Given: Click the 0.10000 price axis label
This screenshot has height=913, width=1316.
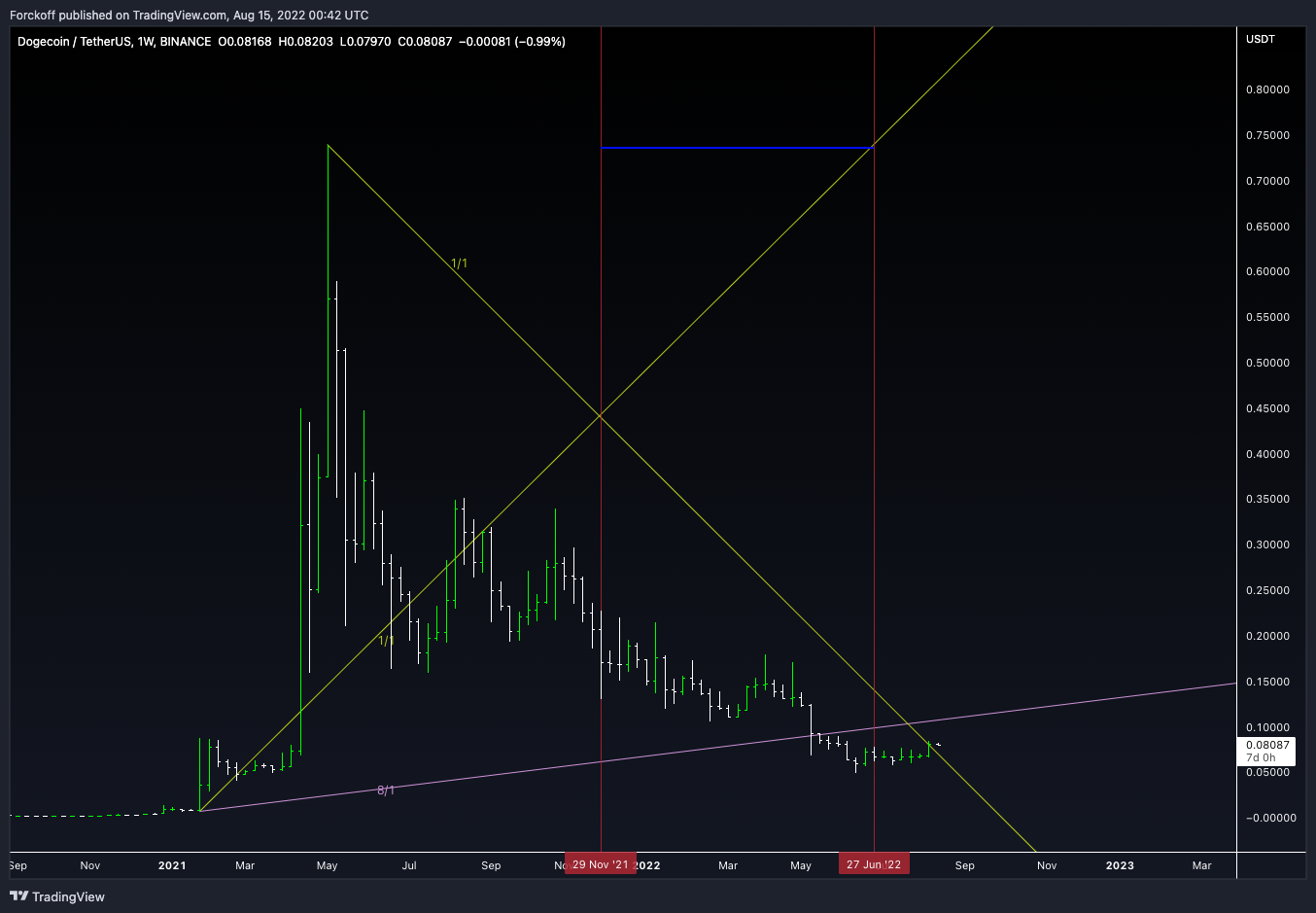Looking at the screenshot, I should pos(1267,727).
